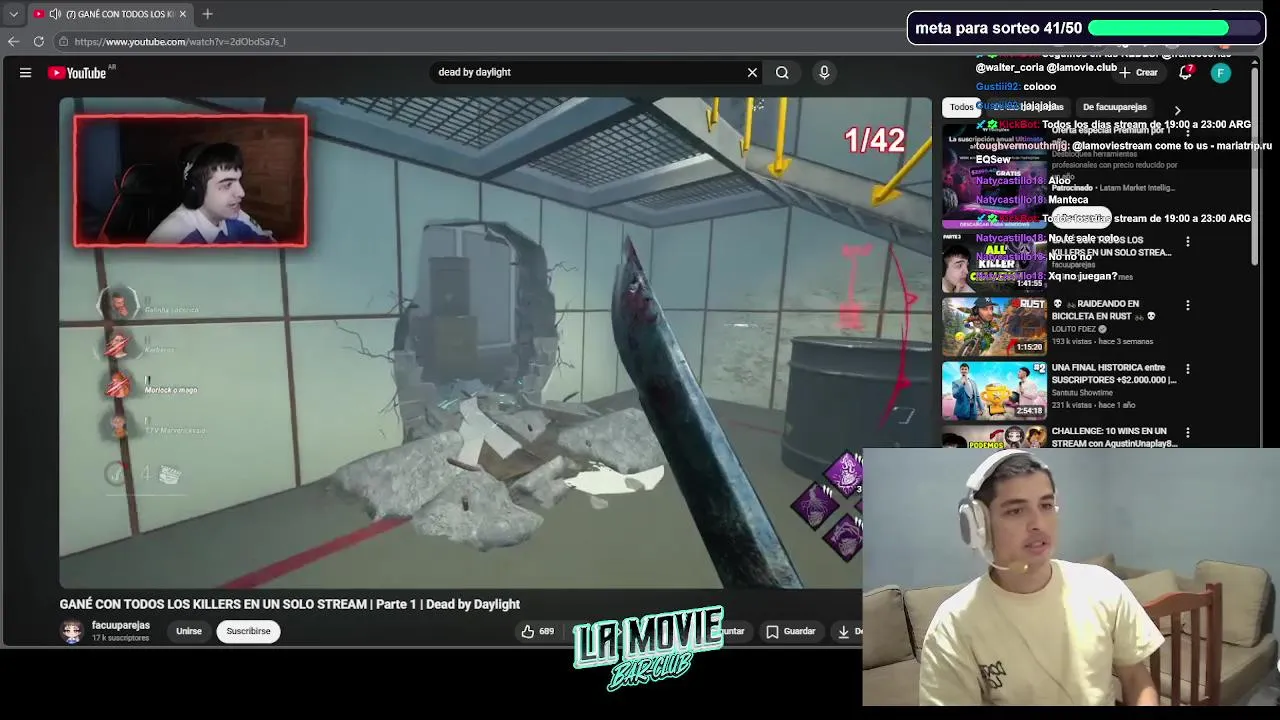This screenshot has width=1280, height=720.
Task: Click the Unirse button
Action: point(189,631)
